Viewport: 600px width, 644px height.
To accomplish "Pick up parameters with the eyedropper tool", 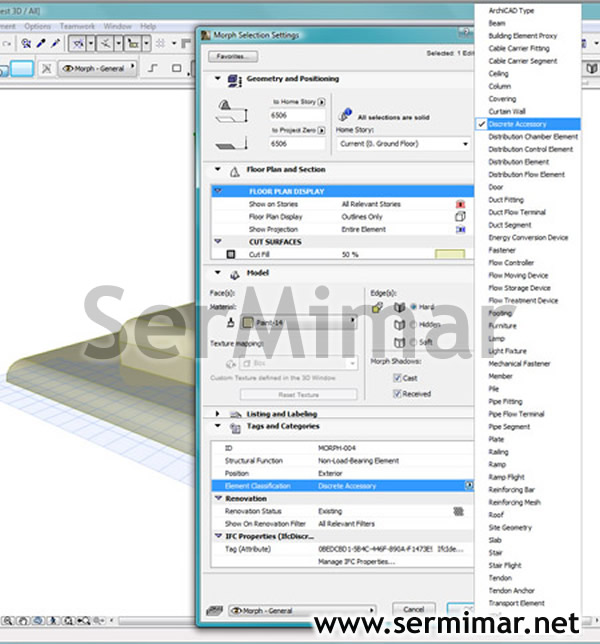I will pyautogui.click(x=41, y=43).
